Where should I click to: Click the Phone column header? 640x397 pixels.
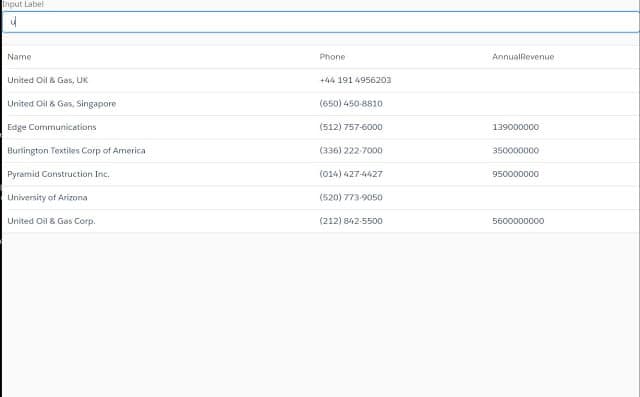click(x=332, y=57)
